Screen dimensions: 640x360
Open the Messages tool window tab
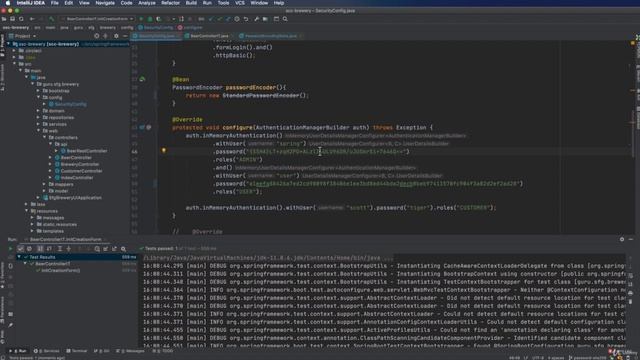[x=130, y=351]
